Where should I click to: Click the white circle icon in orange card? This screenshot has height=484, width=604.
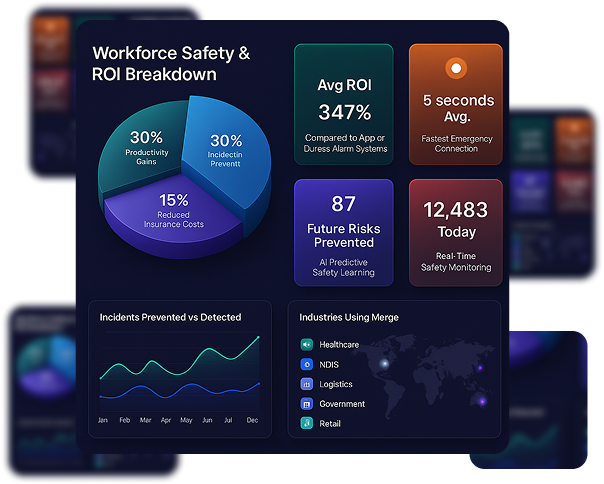[x=455, y=69]
